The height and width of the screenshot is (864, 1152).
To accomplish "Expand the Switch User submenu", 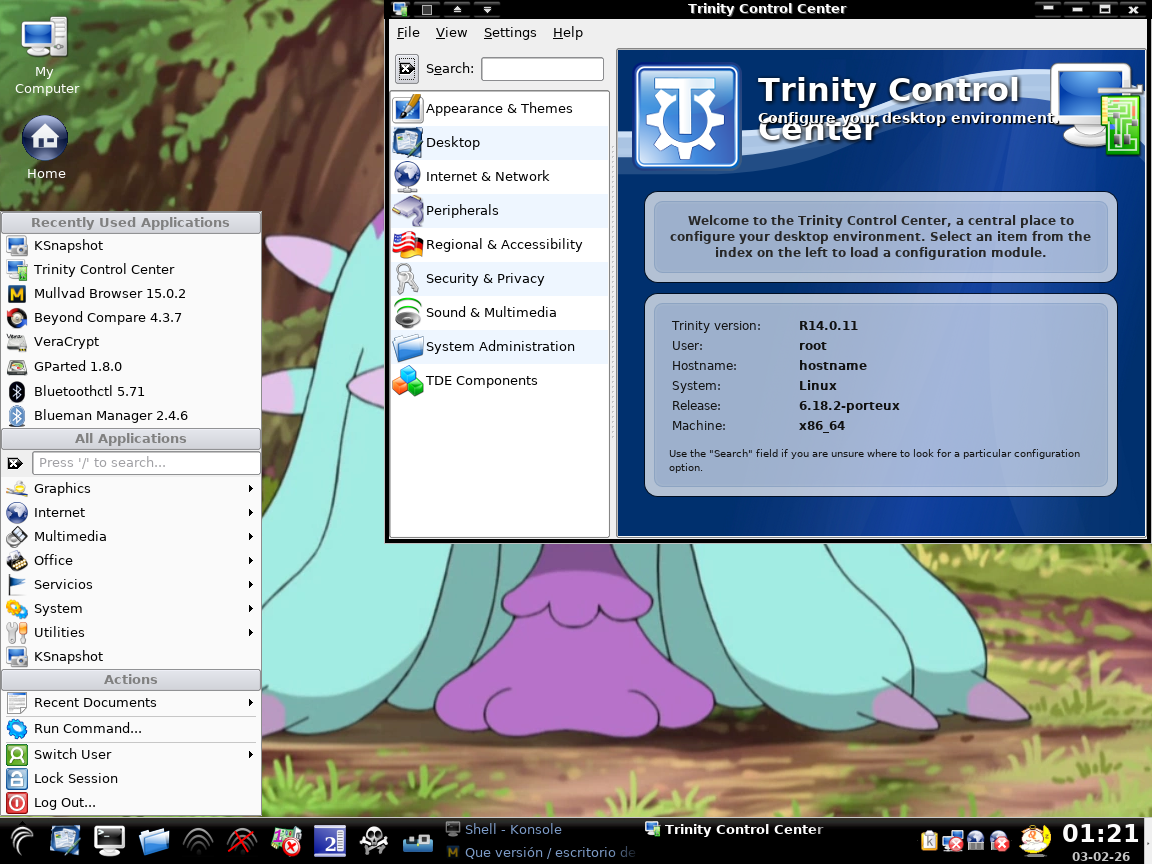I will tap(131, 755).
